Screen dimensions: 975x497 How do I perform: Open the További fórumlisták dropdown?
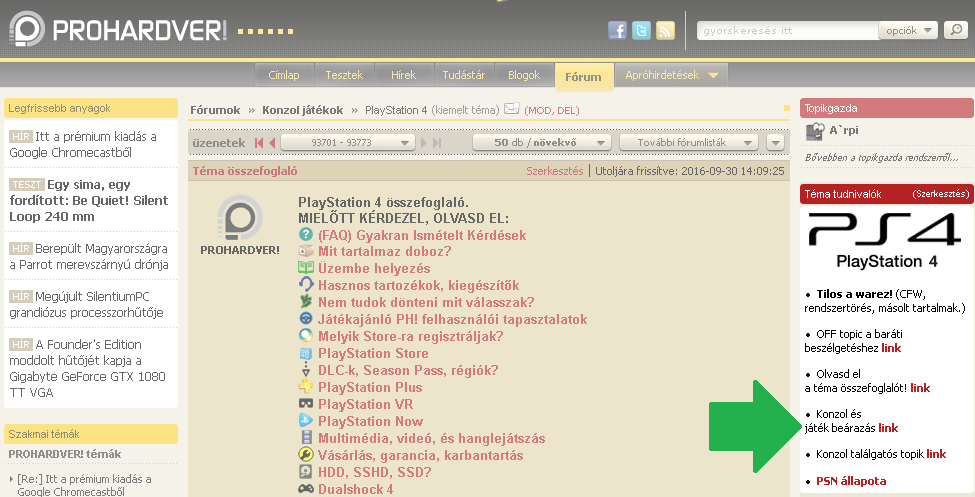(690, 142)
